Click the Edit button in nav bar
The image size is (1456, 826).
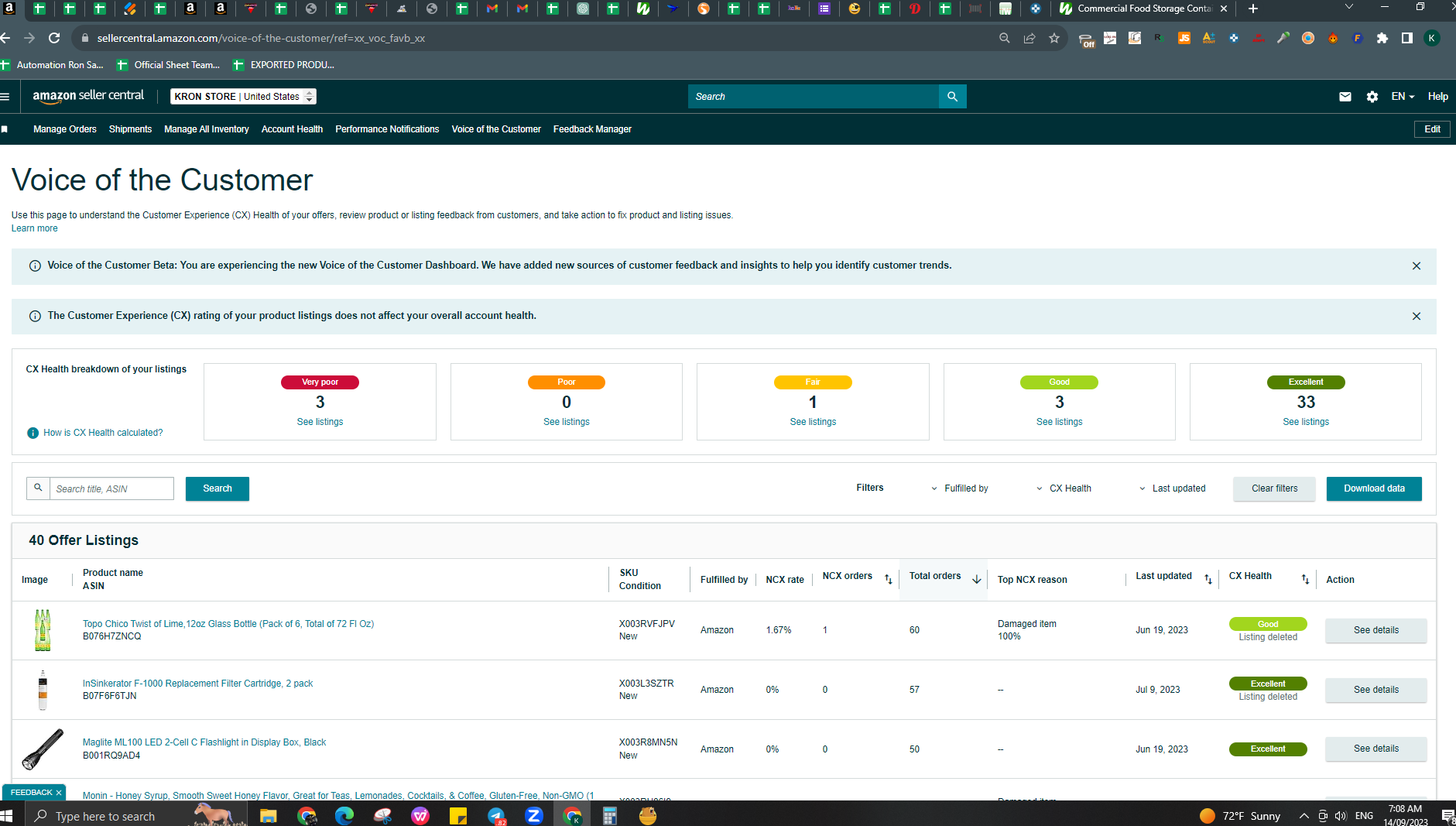[1432, 129]
